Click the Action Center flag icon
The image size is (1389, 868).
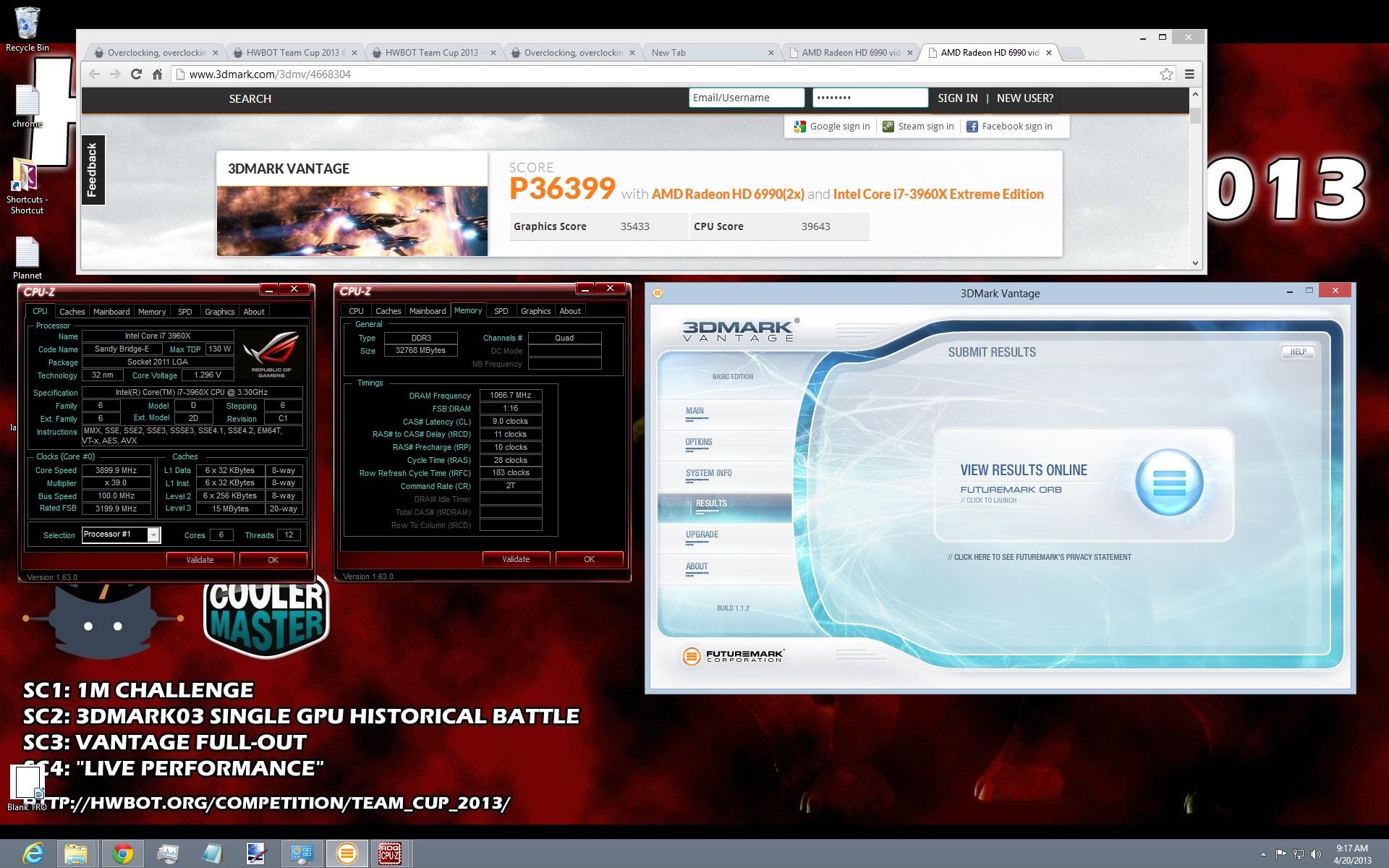[x=1280, y=854]
